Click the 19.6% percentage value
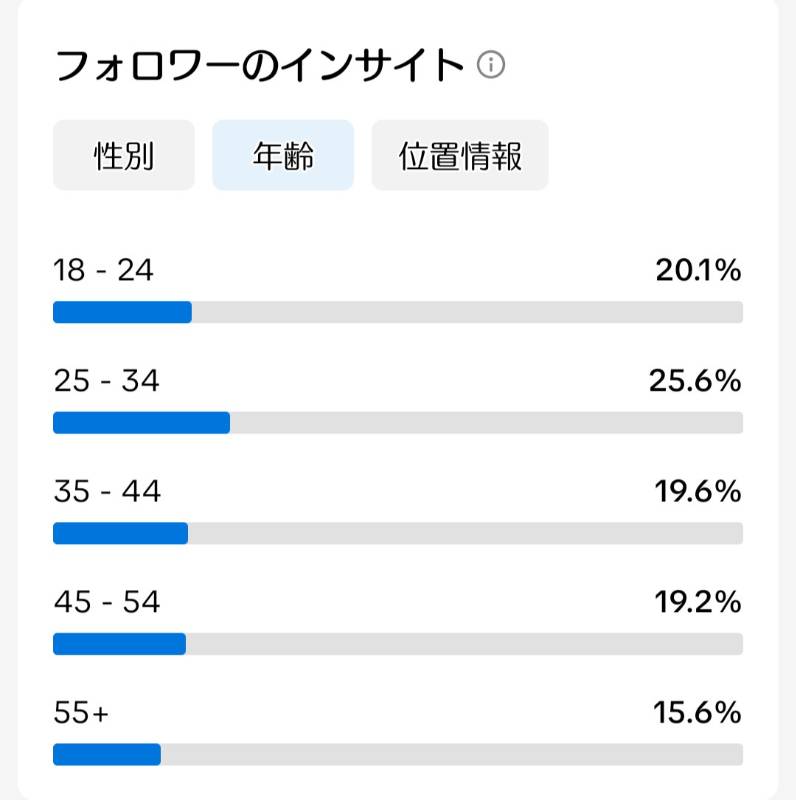 (698, 491)
